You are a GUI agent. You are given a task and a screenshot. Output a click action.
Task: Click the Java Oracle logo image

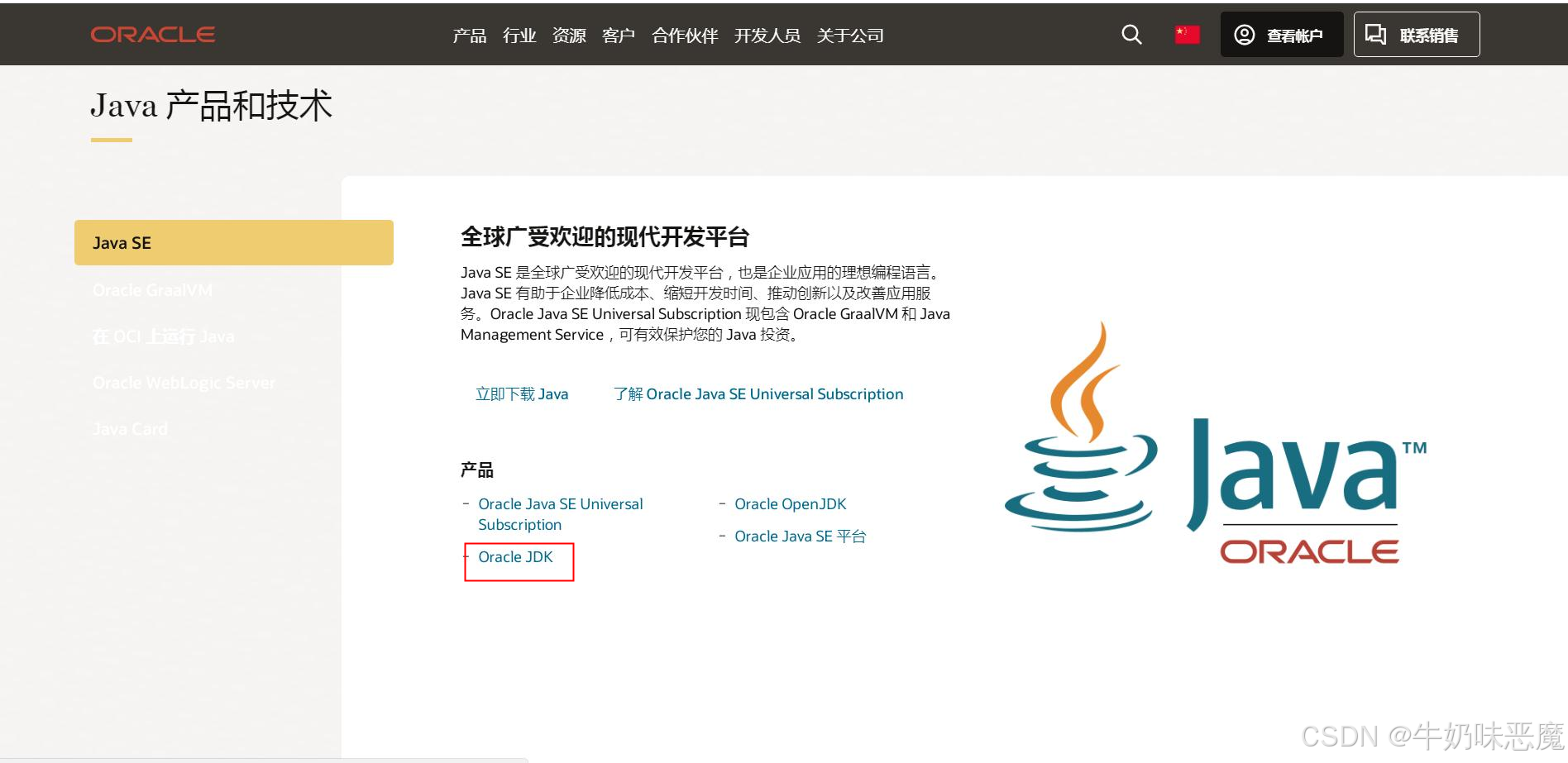click(1216, 445)
